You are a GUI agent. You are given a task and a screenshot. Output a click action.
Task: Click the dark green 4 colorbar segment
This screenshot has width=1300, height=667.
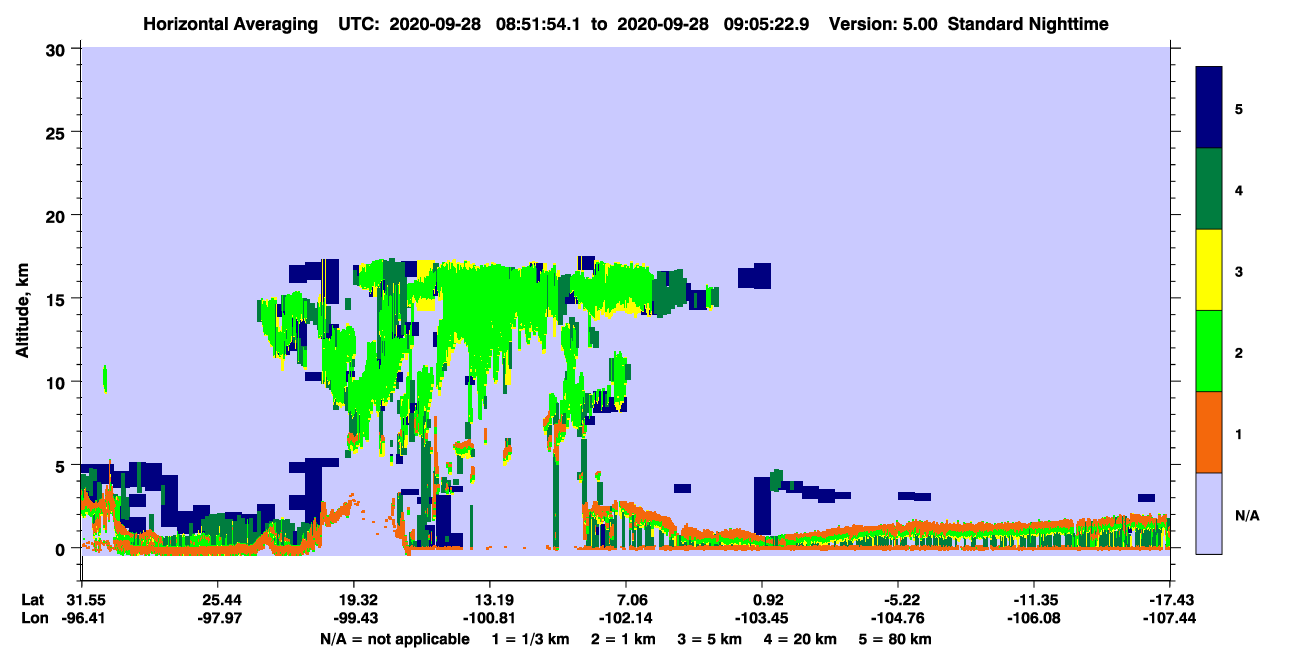tap(1209, 189)
